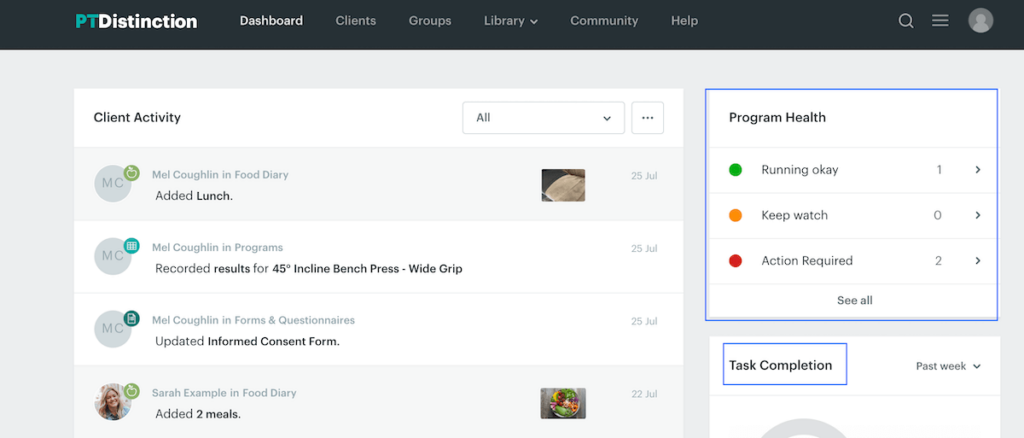Click the orange Keep watch status dot
This screenshot has height=438, width=1024.
[735, 215]
